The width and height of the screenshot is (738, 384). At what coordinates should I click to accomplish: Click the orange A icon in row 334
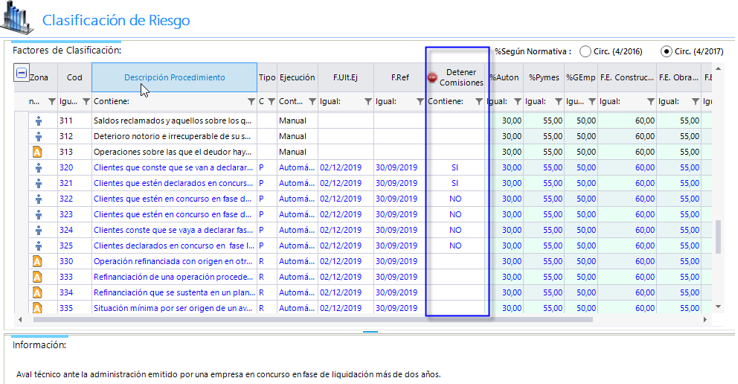[37, 293]
